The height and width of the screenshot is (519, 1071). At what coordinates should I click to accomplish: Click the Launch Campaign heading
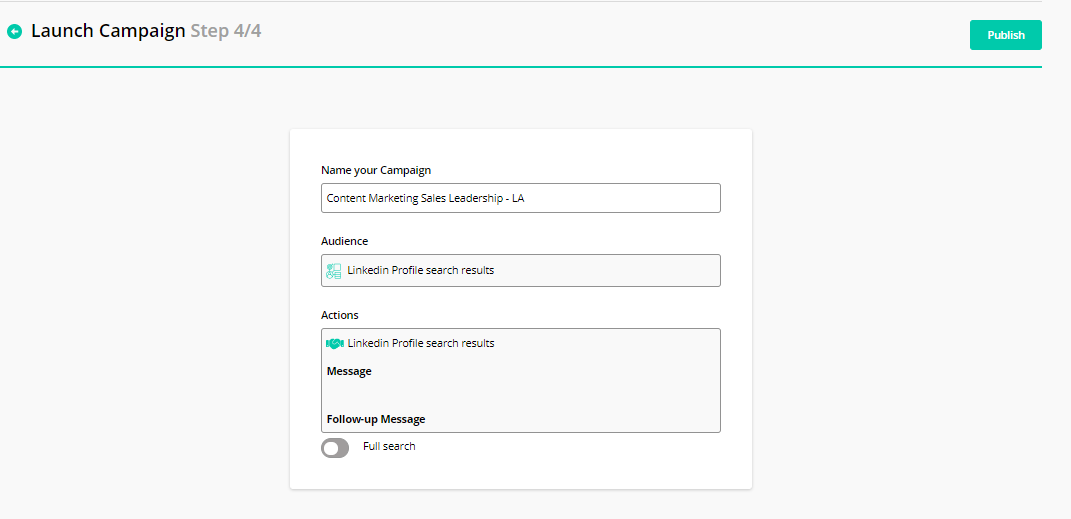click(x=108, y=31)
